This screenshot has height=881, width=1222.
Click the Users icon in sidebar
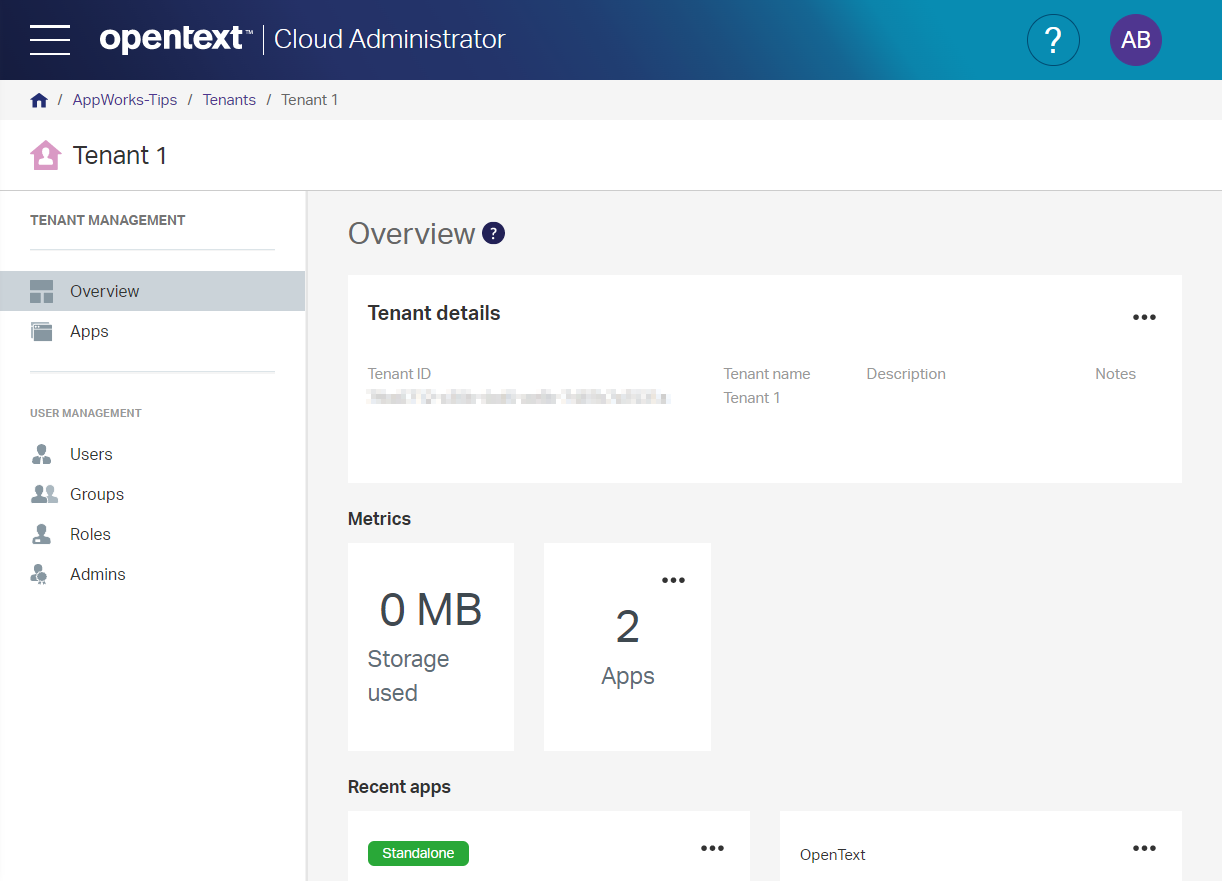(x=41, y=455)
